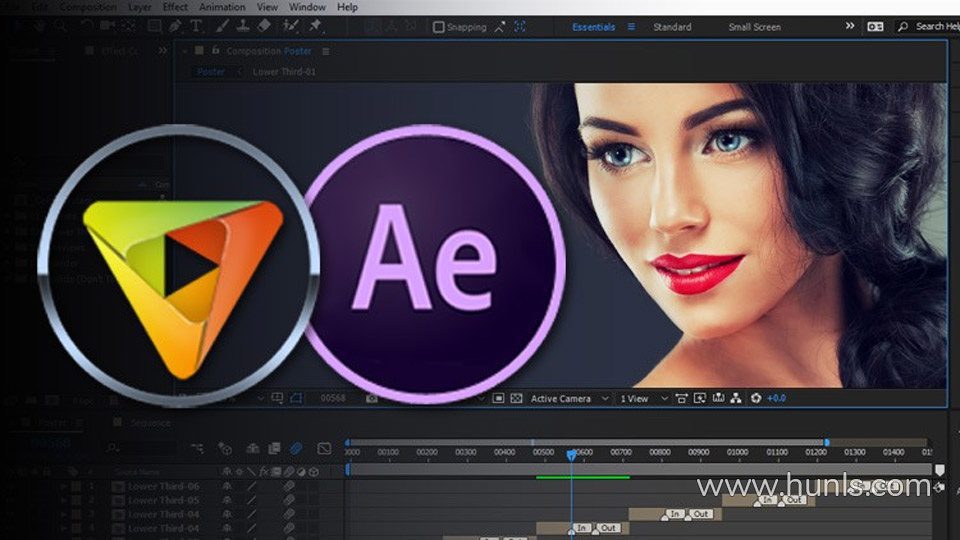The height and width of the screenshot is (540, 960).
Task: Open the Layer menu
Action: [140, 7]
